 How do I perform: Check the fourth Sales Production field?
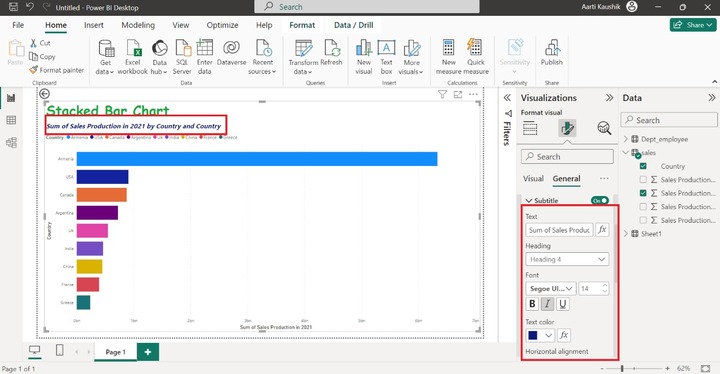pyautogui.click(x=643, y=220)
